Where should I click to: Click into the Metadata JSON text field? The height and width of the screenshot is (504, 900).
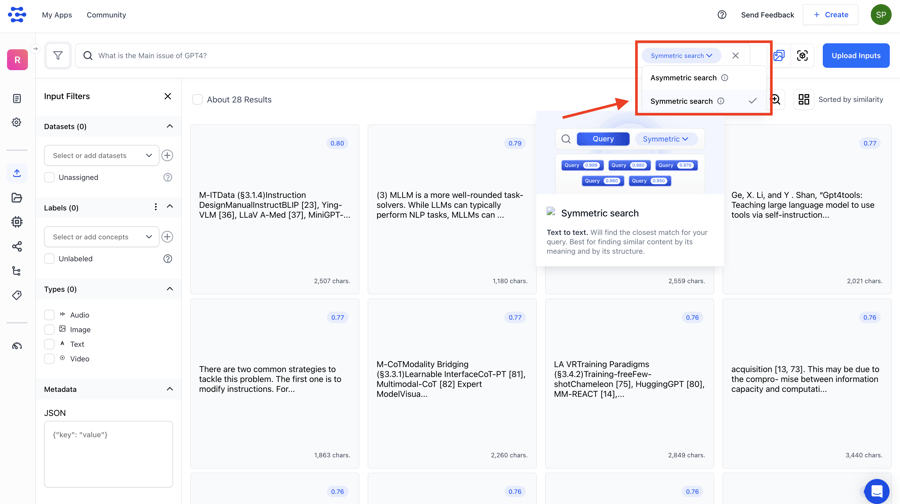click(x=108, y=455)
